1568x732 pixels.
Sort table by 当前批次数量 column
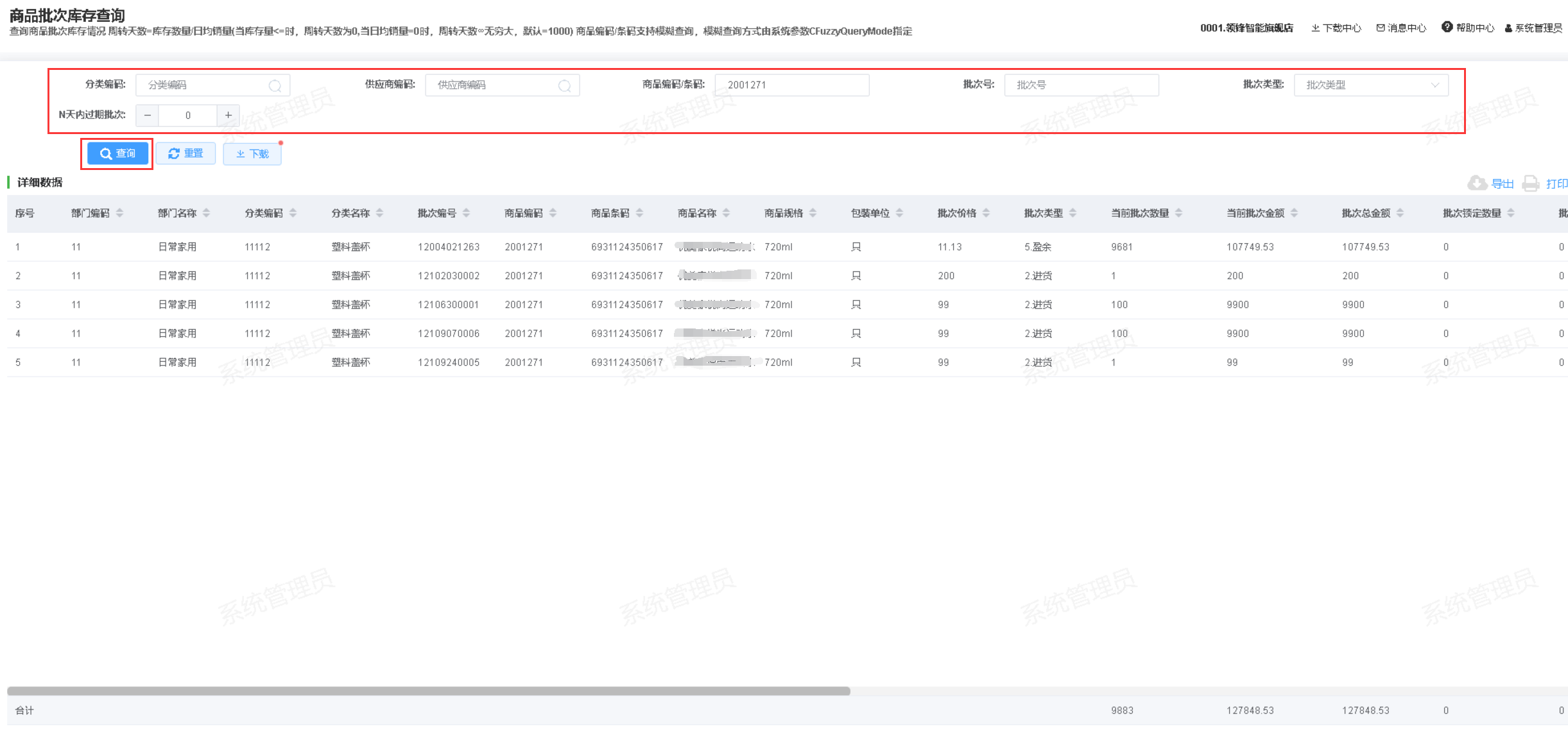tap(1178, 213)
